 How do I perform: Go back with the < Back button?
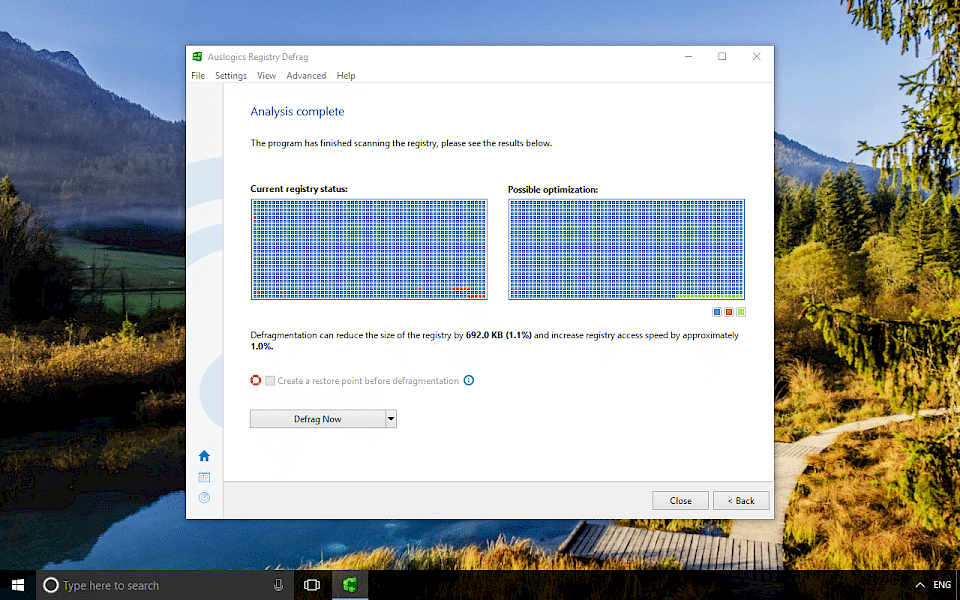click(741, 500)
